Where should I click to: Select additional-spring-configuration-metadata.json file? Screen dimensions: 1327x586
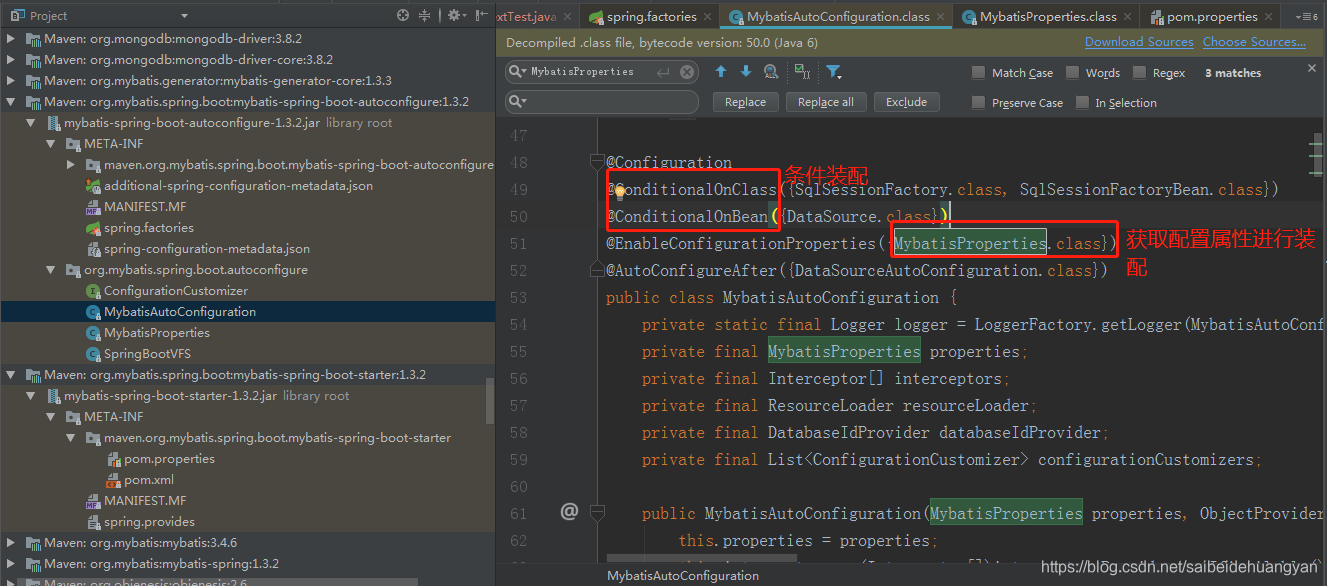(x=238, y=185)
